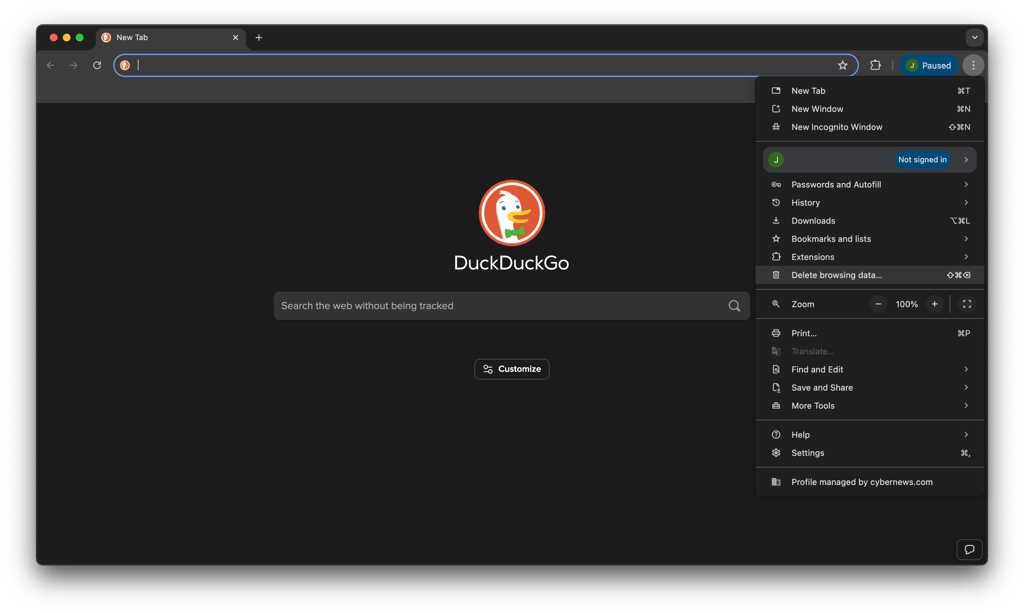Expand Find and Edit submenu

870,369
